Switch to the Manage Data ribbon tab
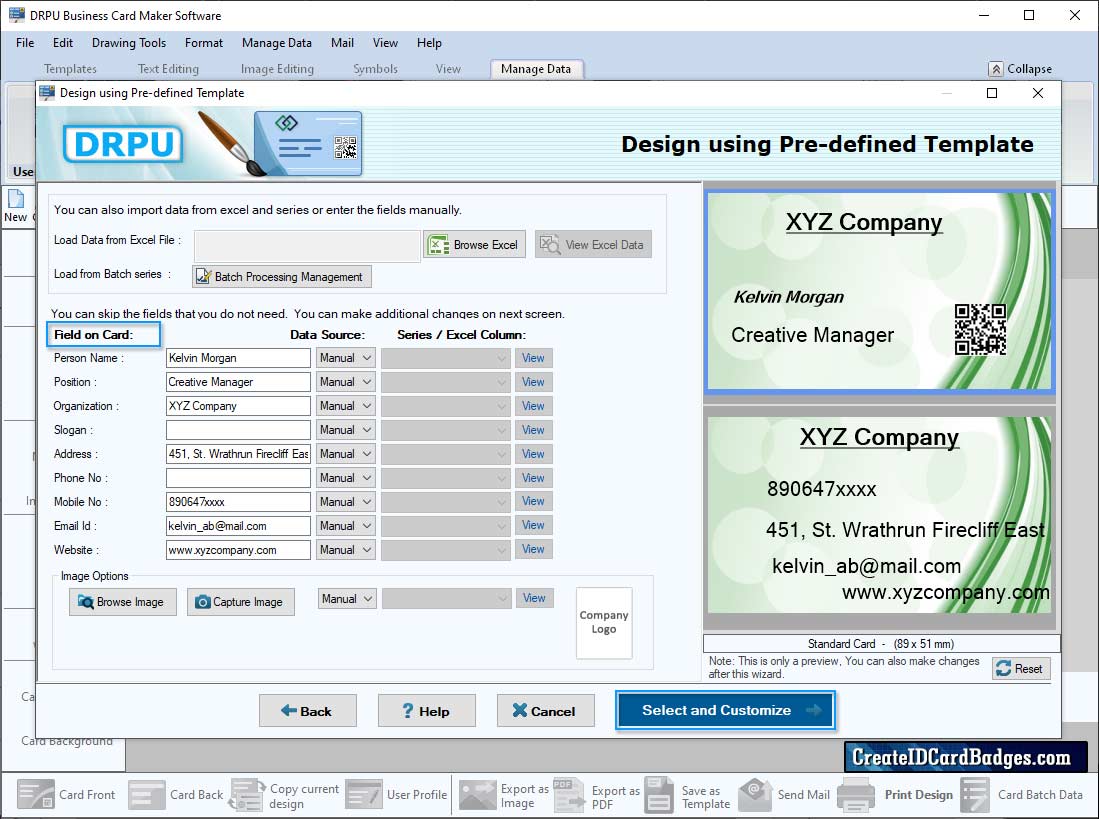Screen dimensions: 1099x819 coord(536,69)
